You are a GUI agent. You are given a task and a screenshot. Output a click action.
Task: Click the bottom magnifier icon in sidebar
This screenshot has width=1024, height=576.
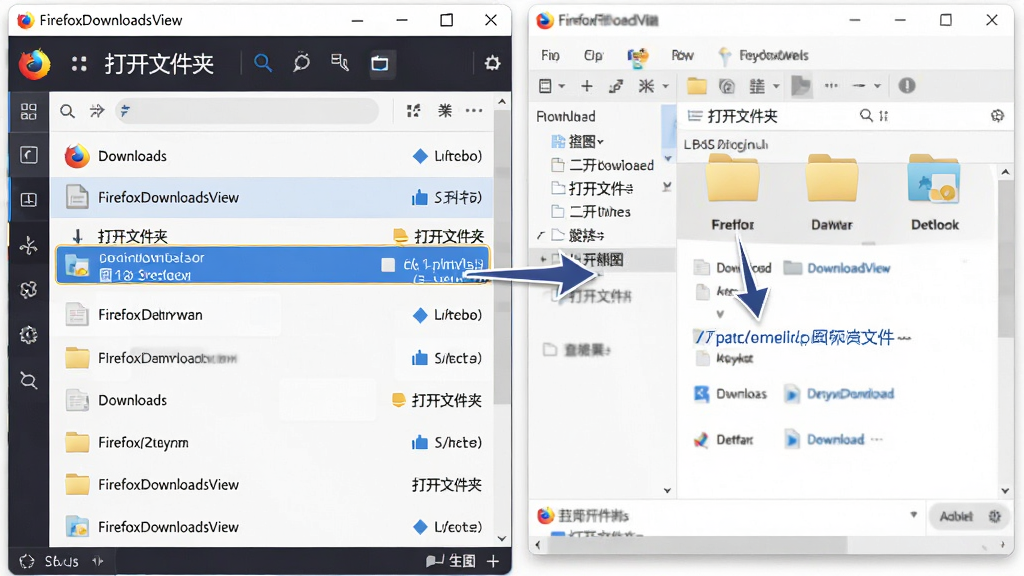click(29, 380)
